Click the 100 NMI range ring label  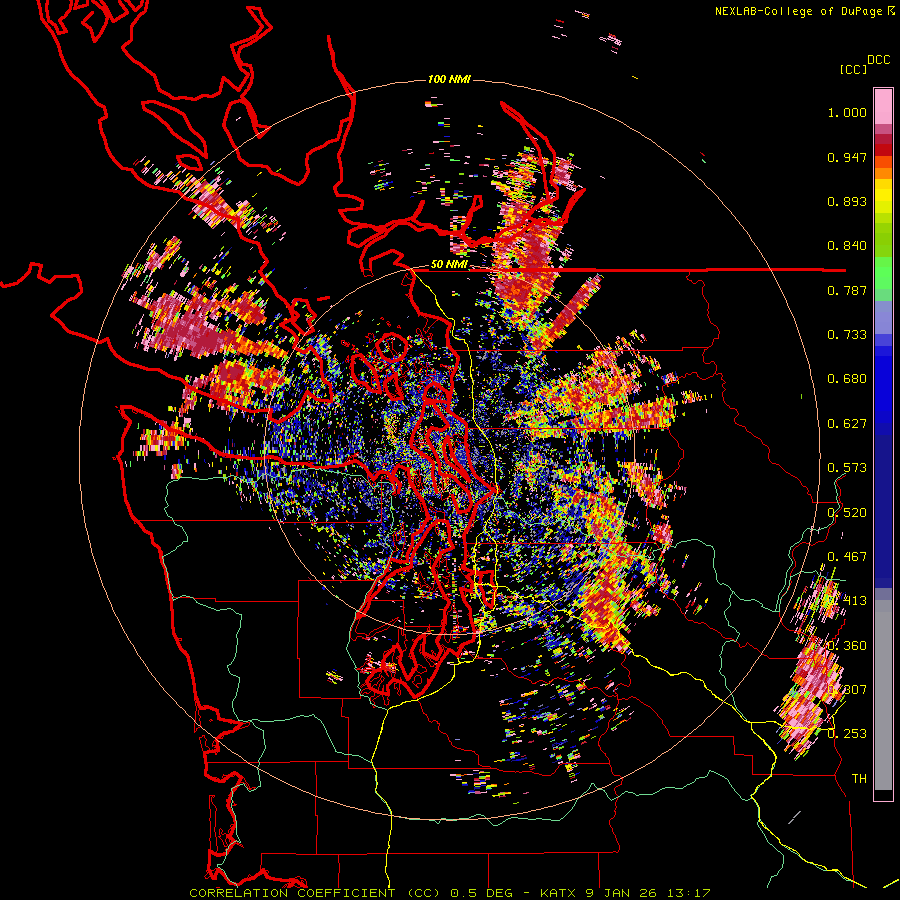pos(449,79)
